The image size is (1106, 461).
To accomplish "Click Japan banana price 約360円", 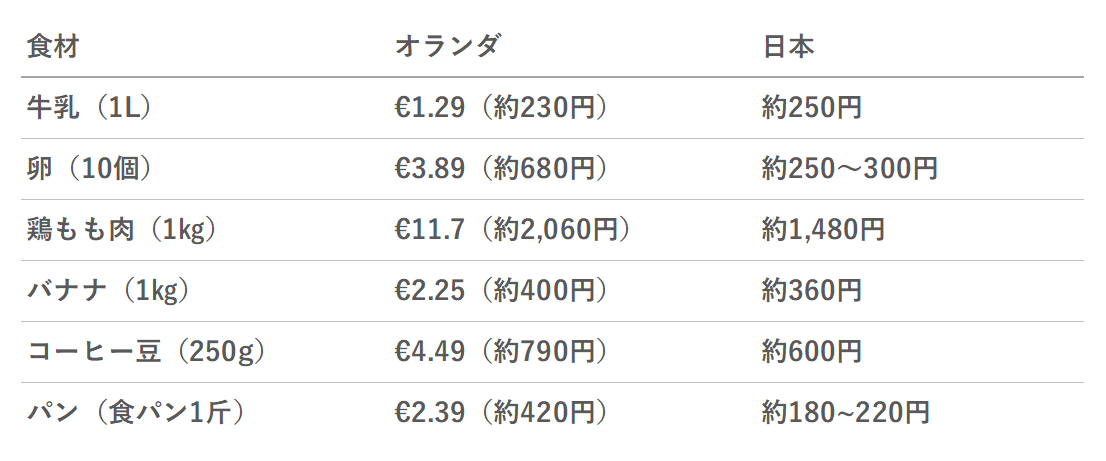I will 812,290.
